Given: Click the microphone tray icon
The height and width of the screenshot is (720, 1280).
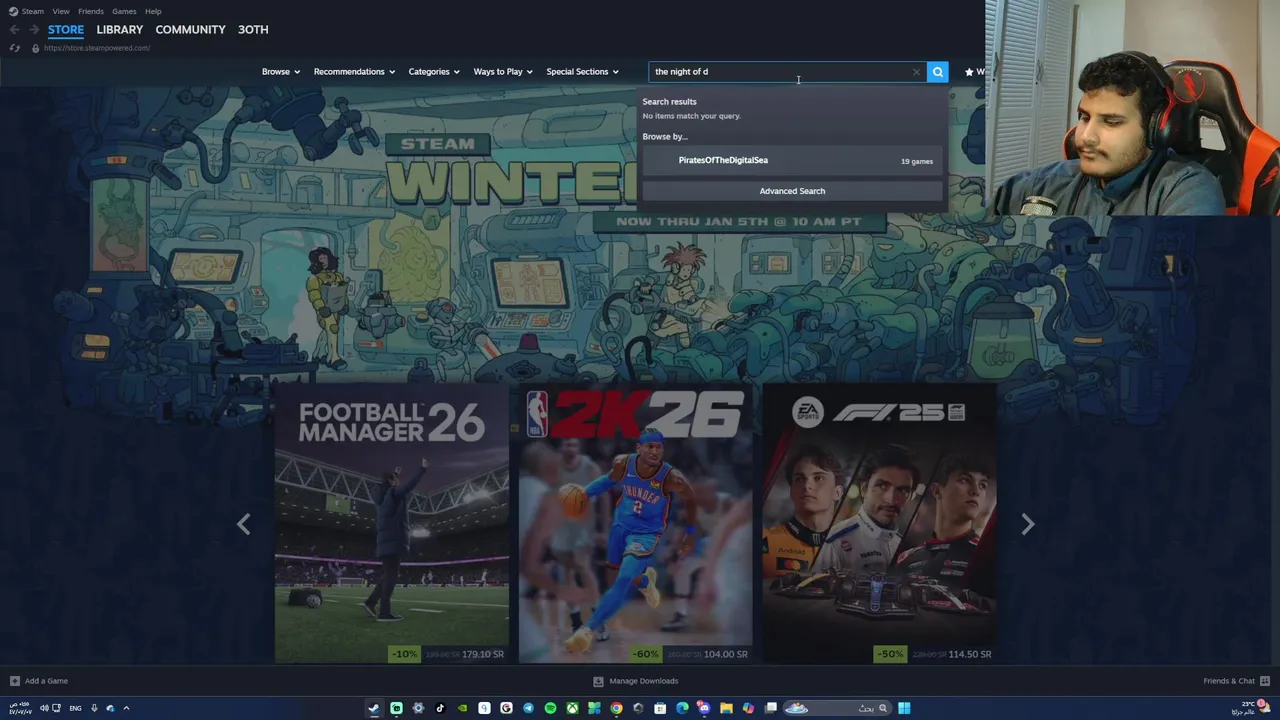Looking at the screenshot, I should 94,708.
